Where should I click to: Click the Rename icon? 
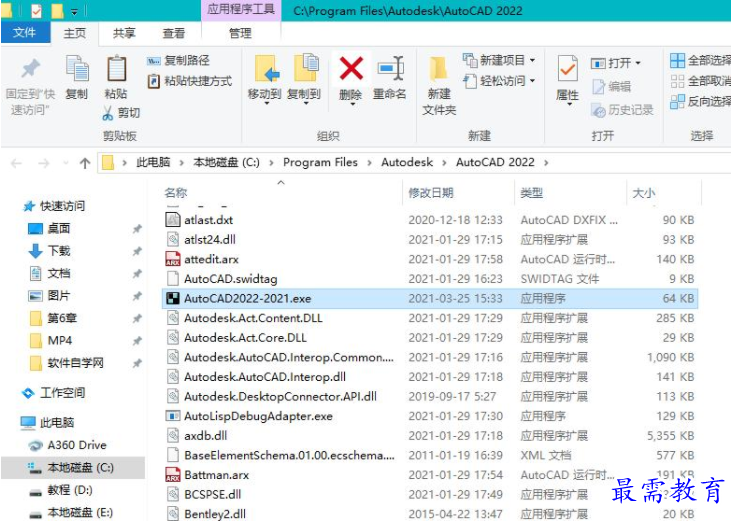(x=390, y=68)
